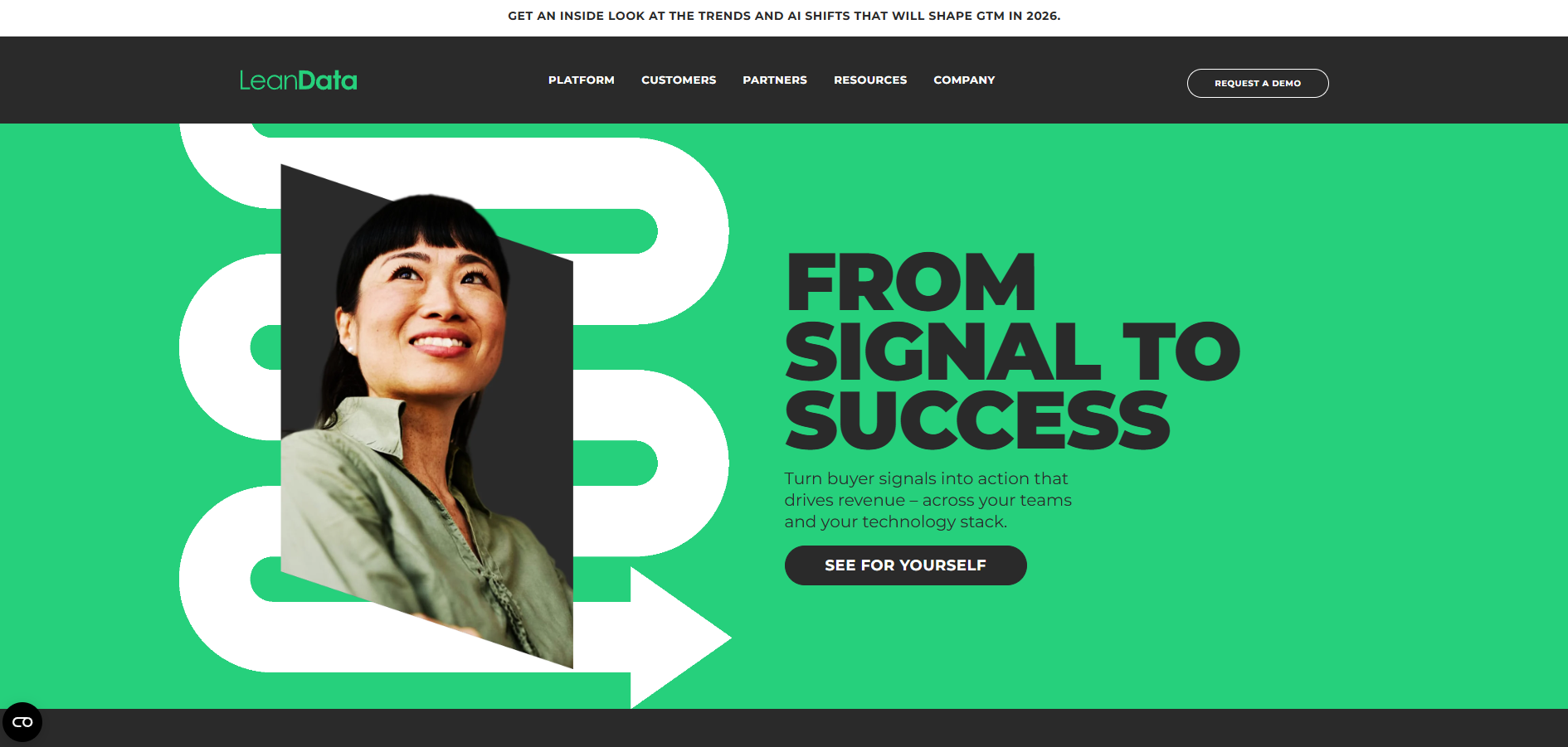Click the word SUCCESS in the hero title
Image resolution: width=1568 pixels, height=747 pixels.
(x=977, y=421)
